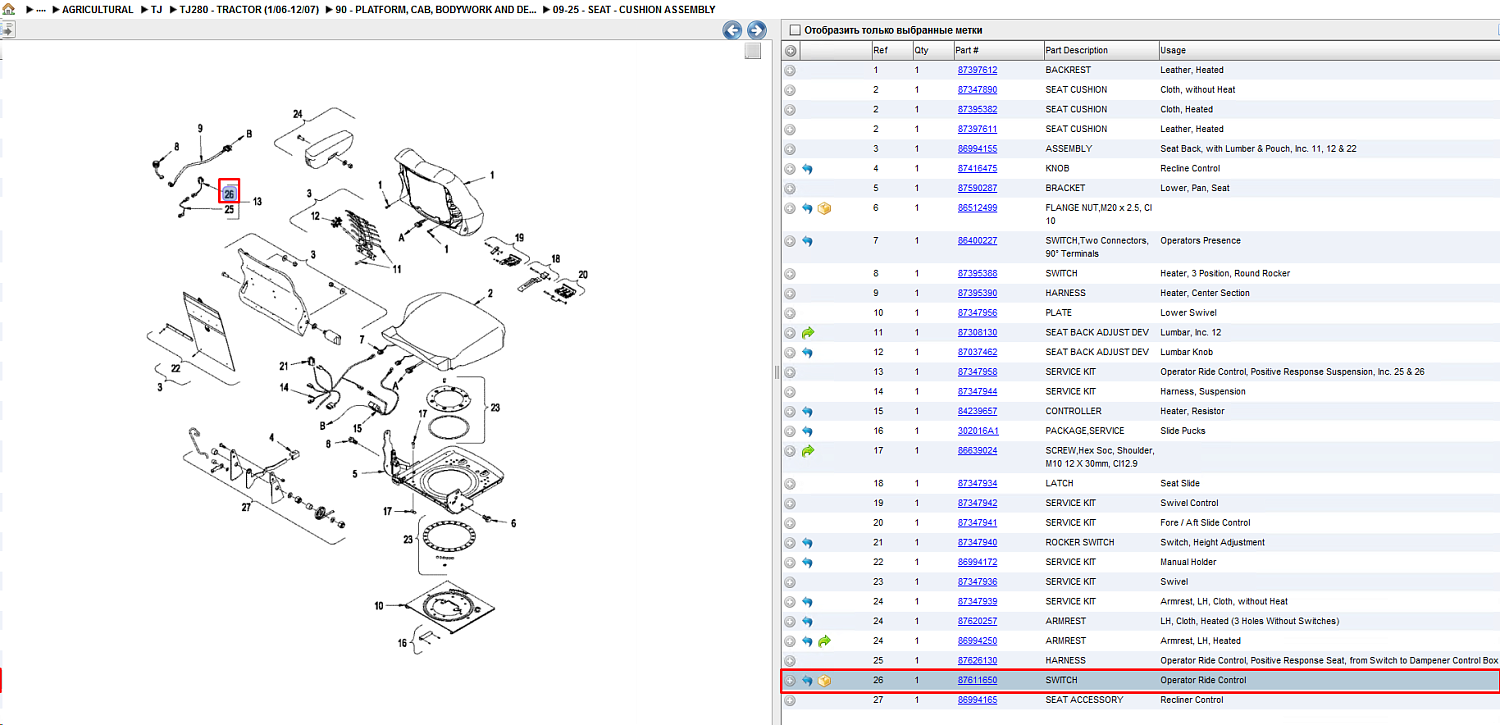
Task: Click the box icon on ref 26 SWITCH row
Action: pos(824,681)
